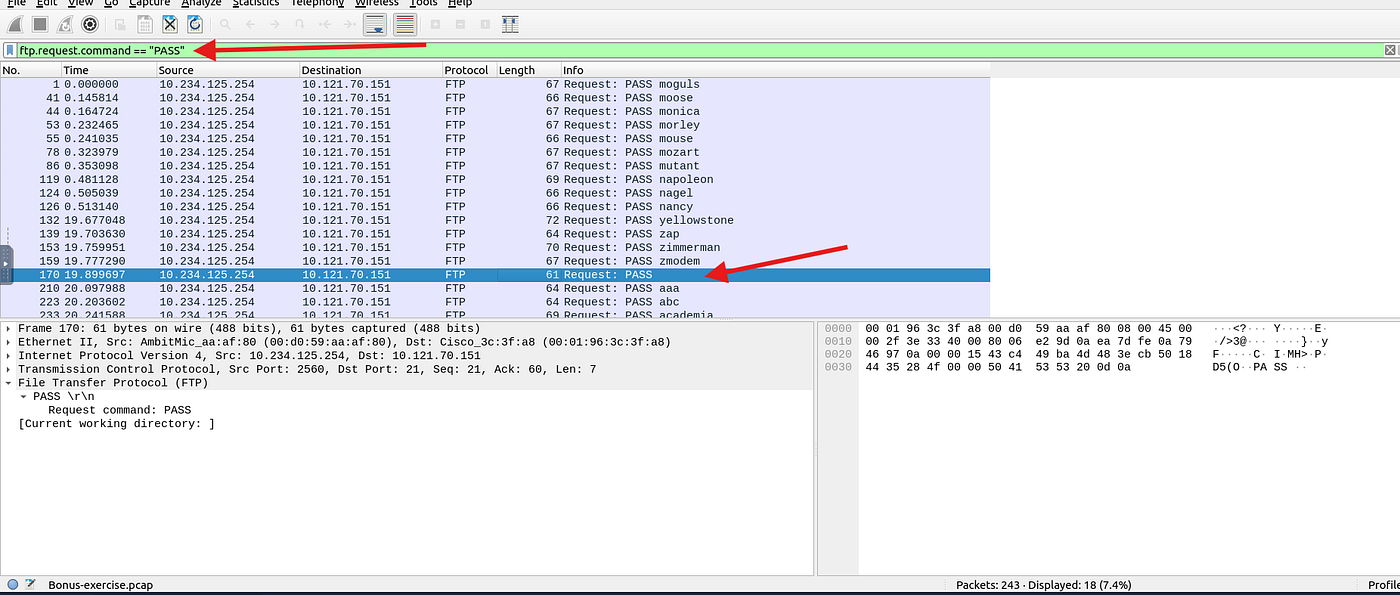1400x595 pixels.
Task: Select '[Current working directory: ]' line
Action: point(116,424)
